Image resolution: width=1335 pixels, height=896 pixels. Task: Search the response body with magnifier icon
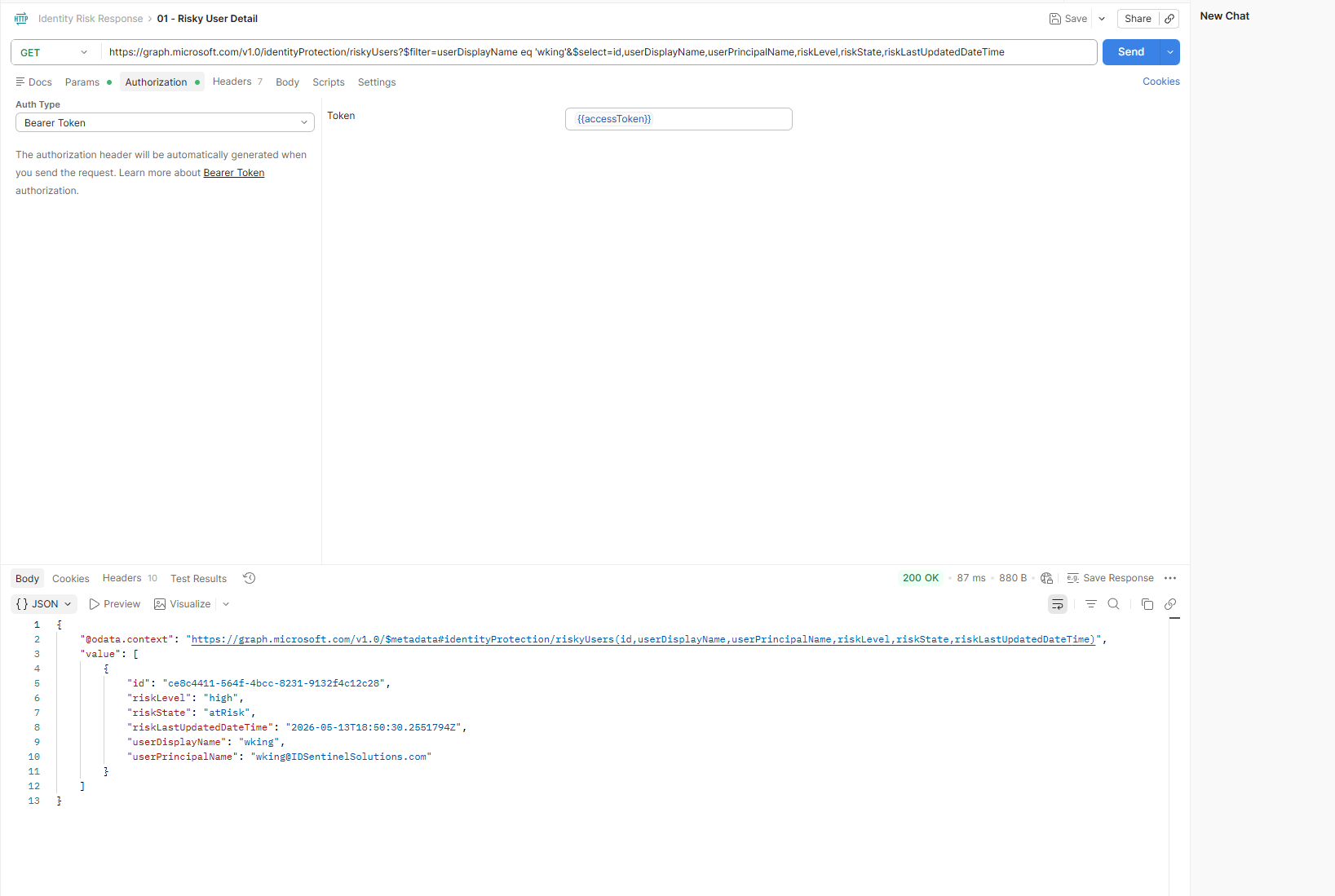tap(1114, 604)
